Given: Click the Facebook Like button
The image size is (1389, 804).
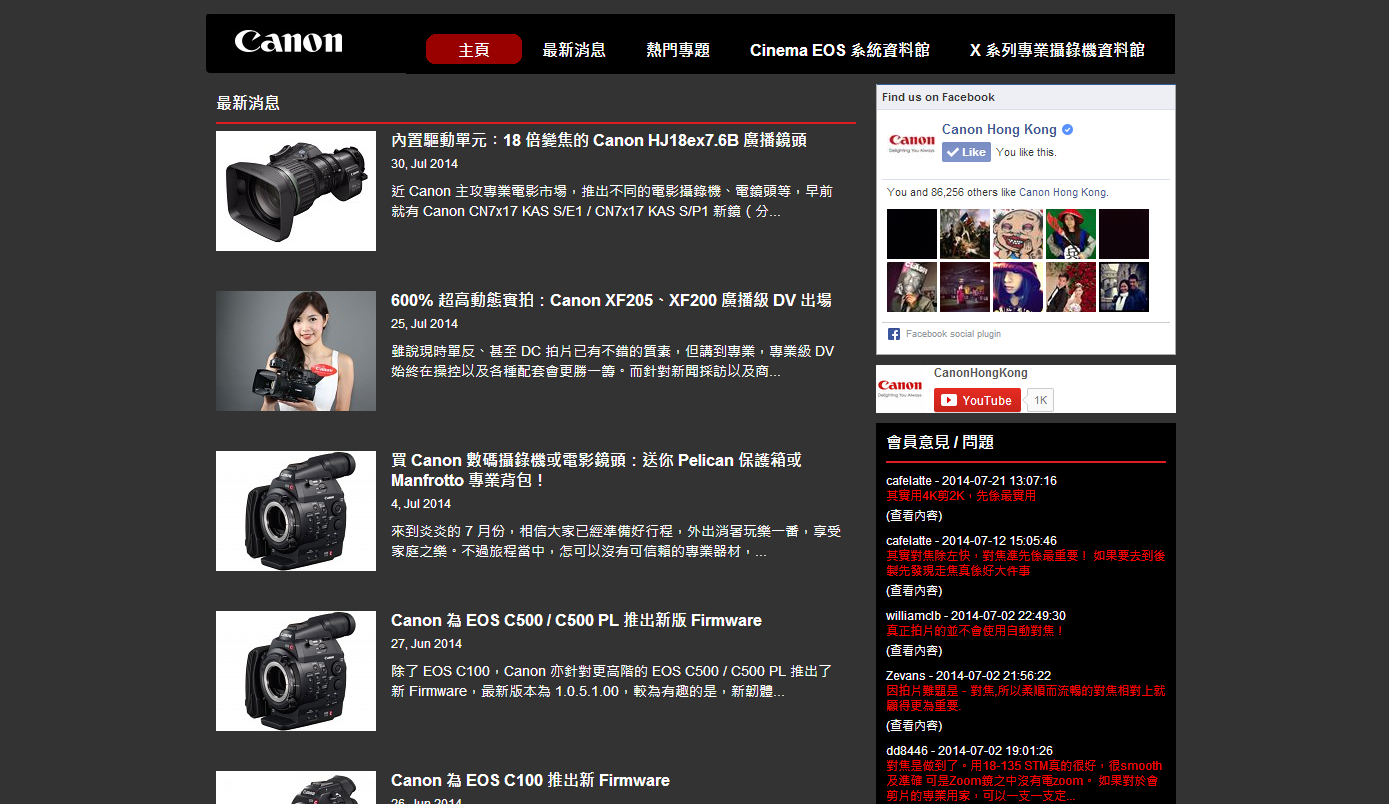Looking at the screenshot, I should click(x=966, y=152).
